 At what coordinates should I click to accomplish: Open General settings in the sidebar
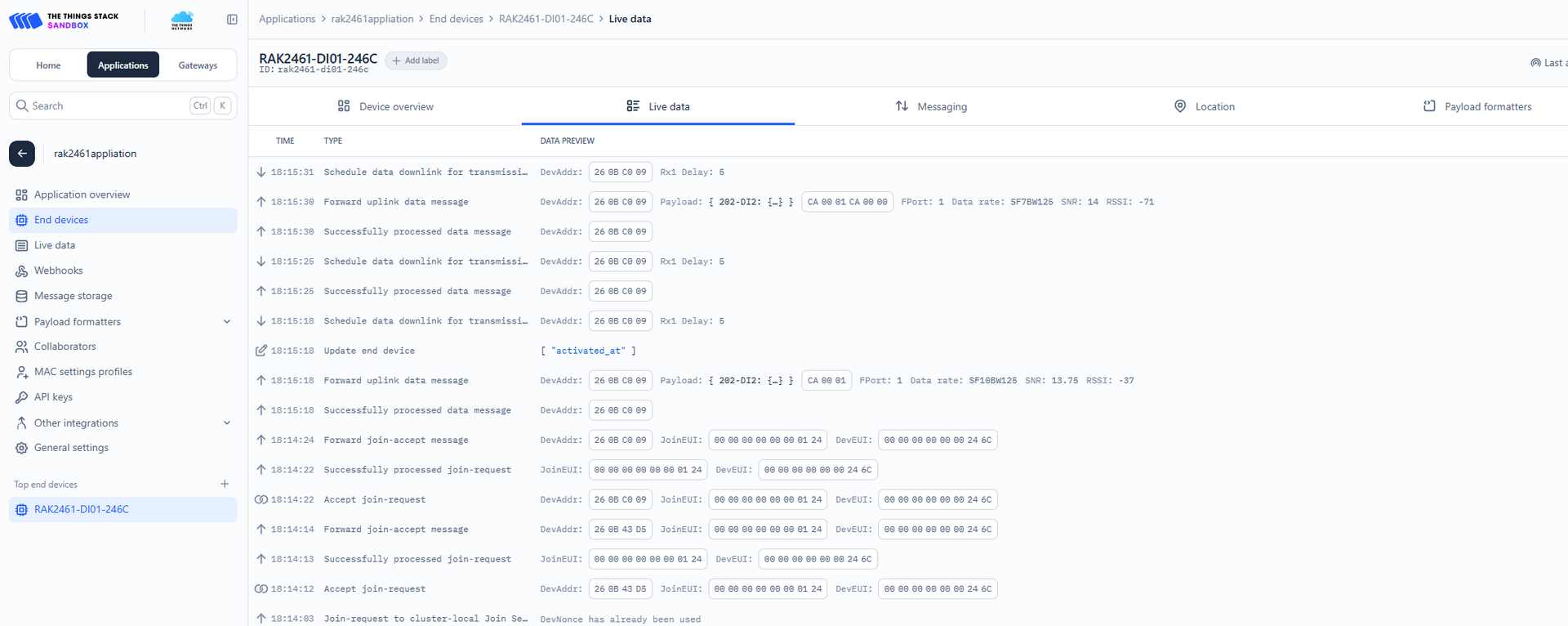(x=71, y=448)
